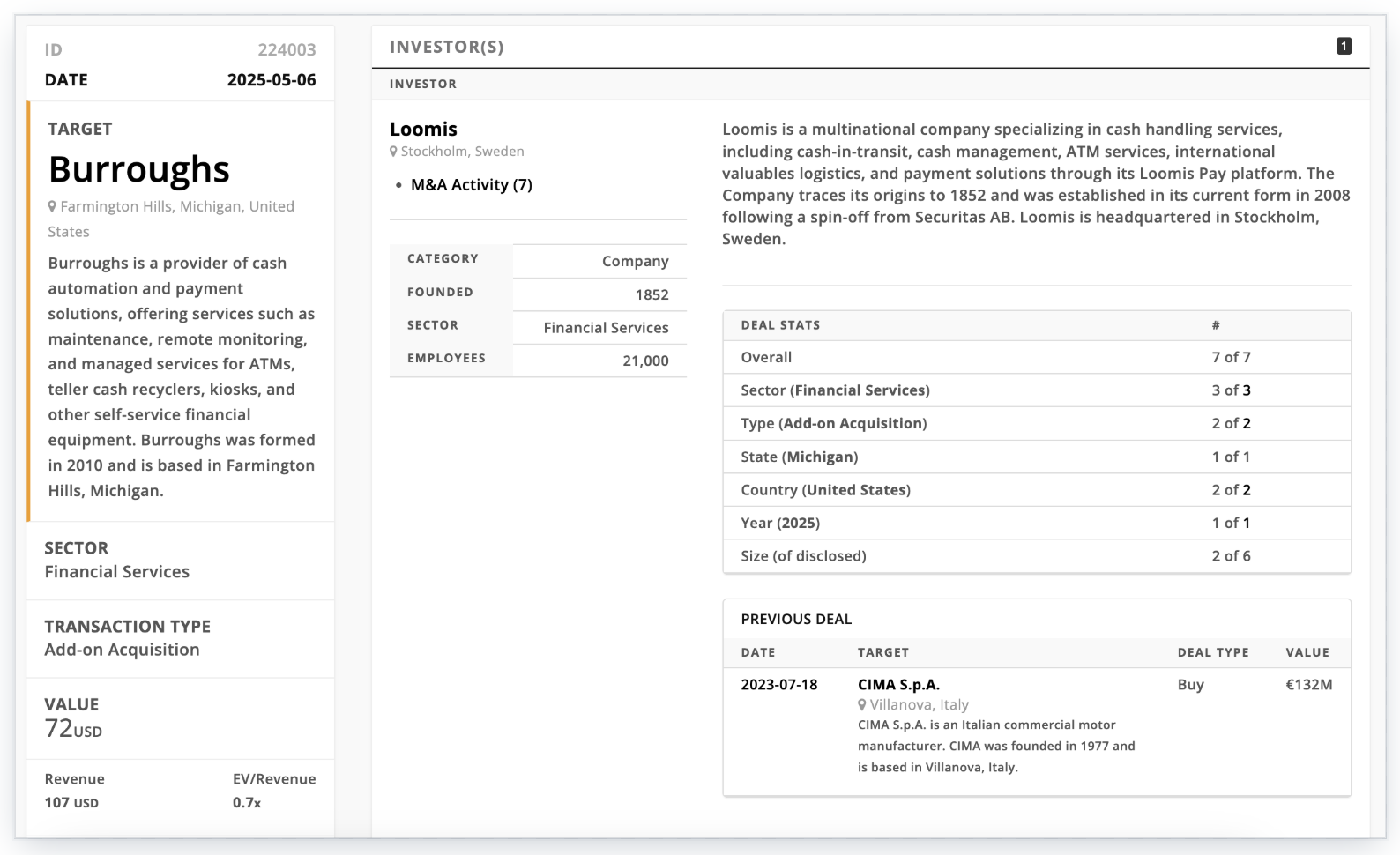Open the Burroughs target heading
The image size is (1400, 855).
pos(139,169)
